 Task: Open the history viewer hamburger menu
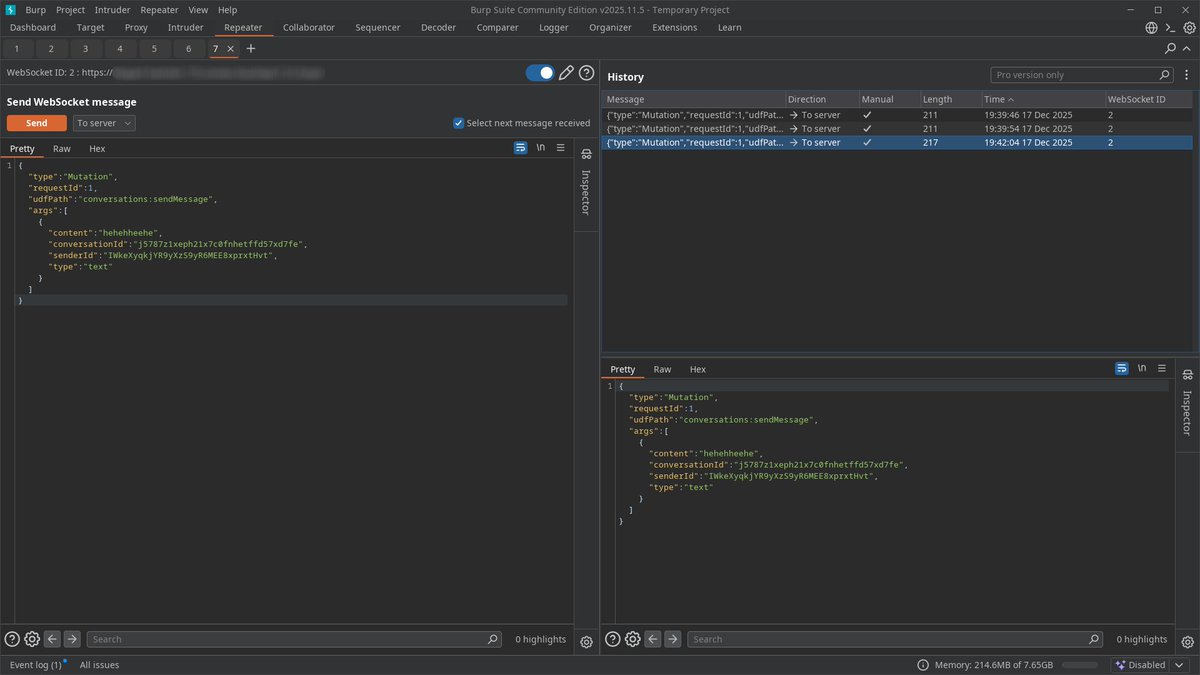[x=1161, y=369]
